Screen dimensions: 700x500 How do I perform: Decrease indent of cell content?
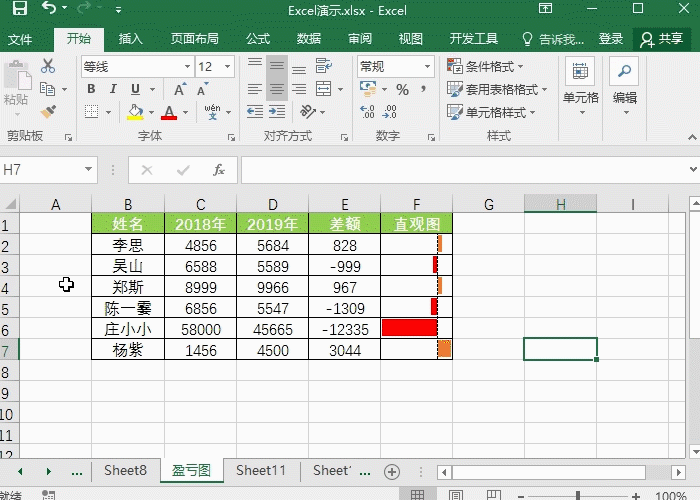coord(255,112)
